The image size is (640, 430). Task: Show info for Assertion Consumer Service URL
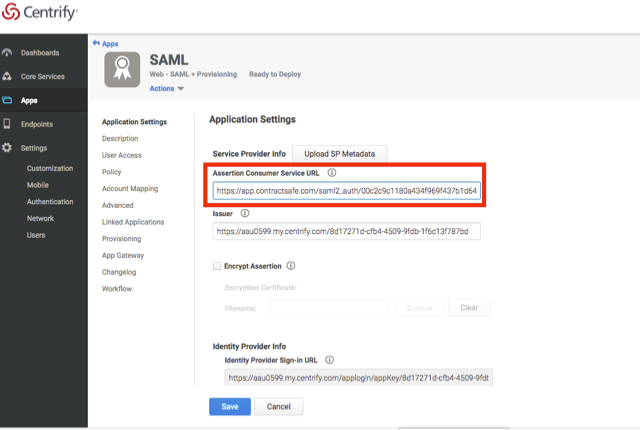point(332,173)
